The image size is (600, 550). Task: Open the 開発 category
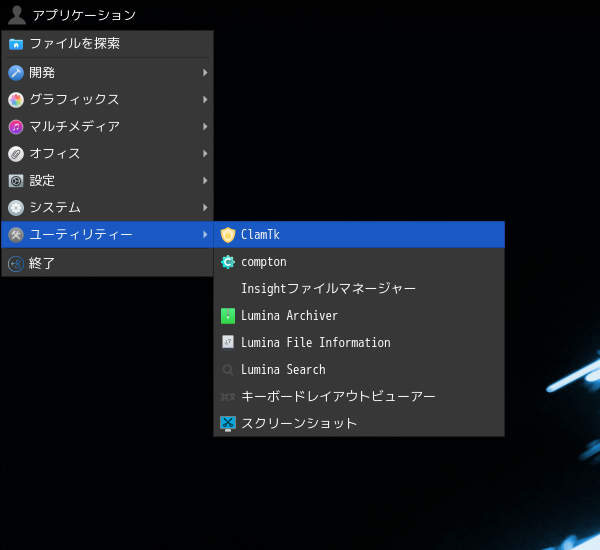pos(108,73)
